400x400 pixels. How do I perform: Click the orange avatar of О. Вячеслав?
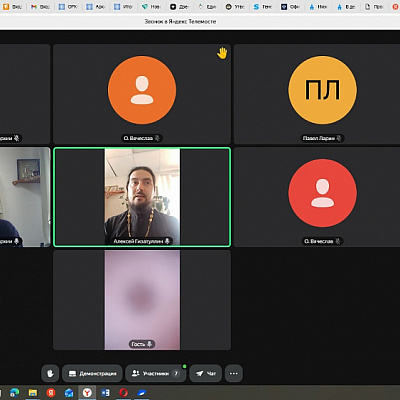click(x=142, y=90)
